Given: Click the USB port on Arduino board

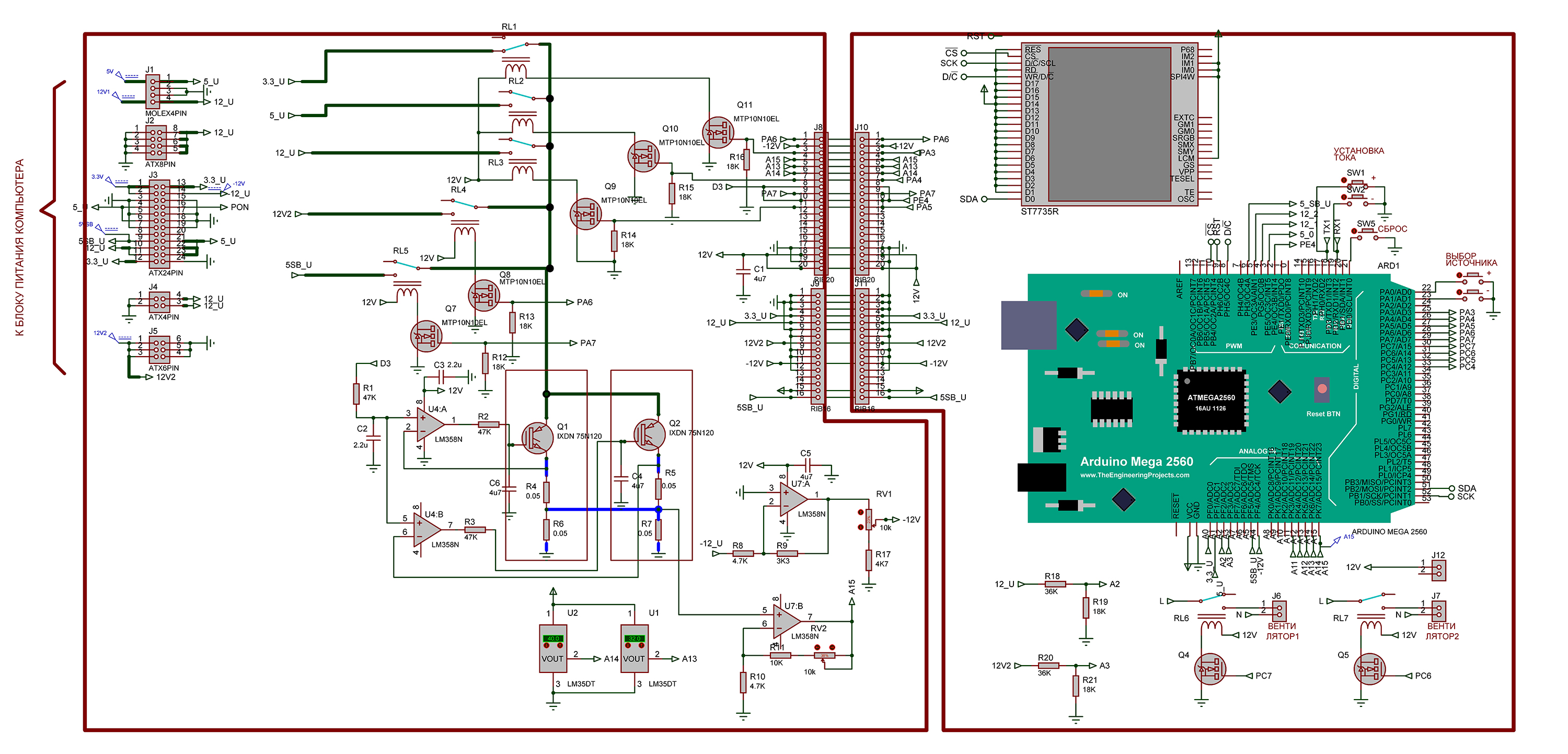Looking at the screenshot, I should coord(1029,325).
